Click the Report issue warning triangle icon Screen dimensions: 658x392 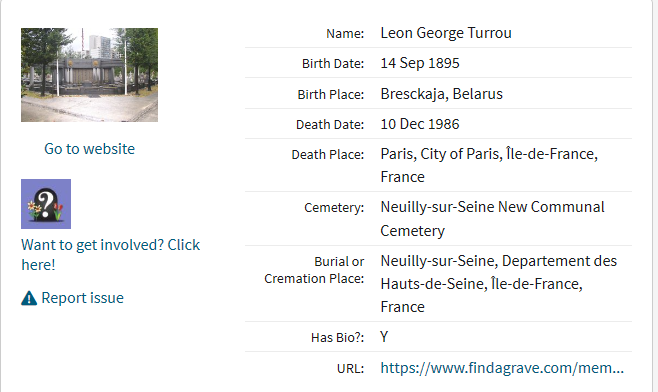pyautogui.click(x=29, y=298)
